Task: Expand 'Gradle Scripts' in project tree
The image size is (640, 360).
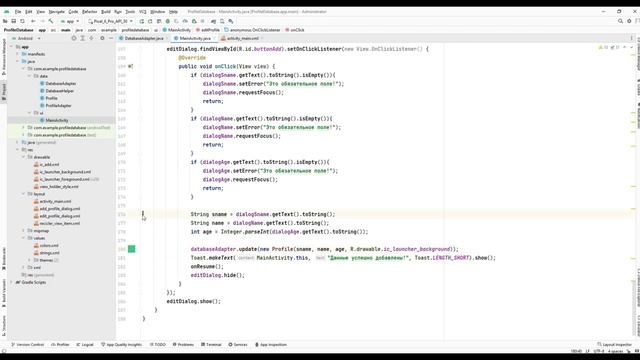Action: click(11, 282)
